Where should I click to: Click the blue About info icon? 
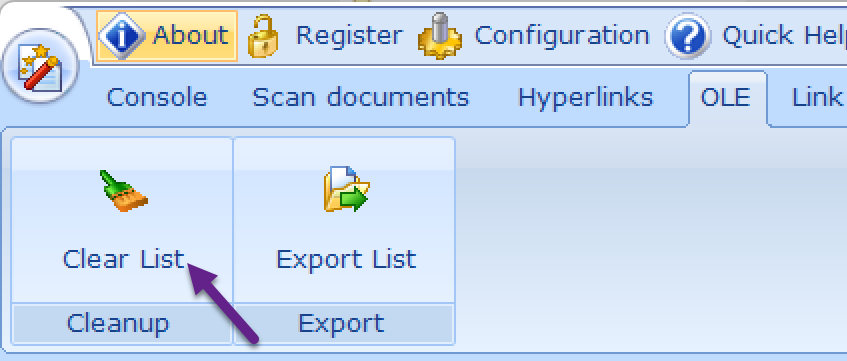(x=122, y=36)
